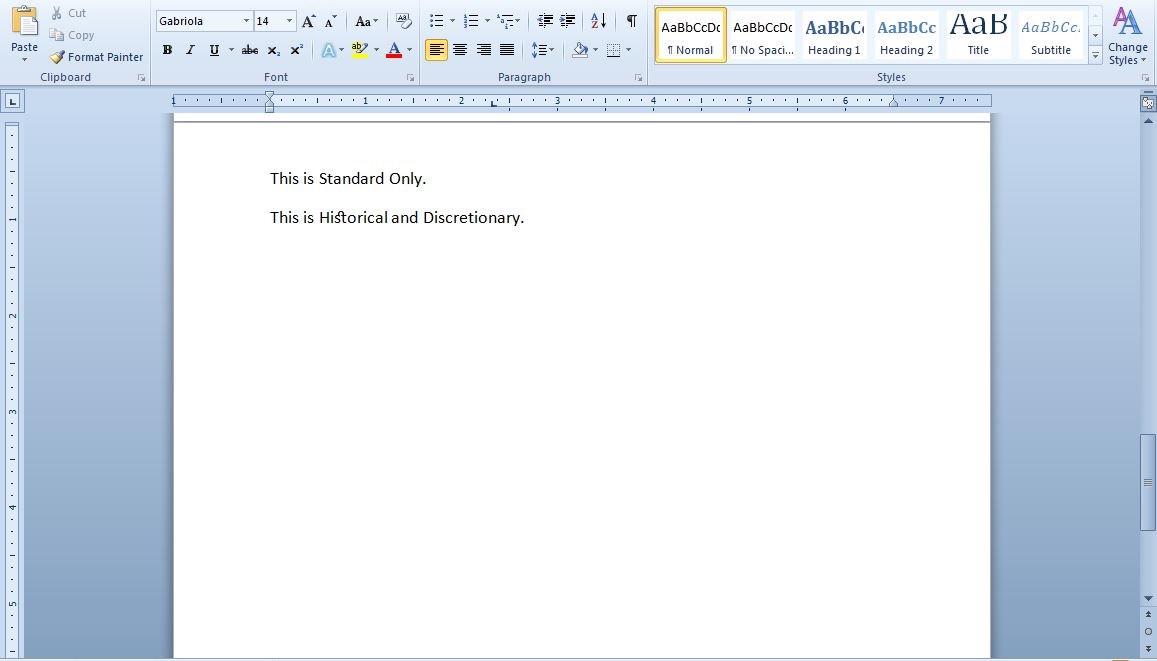Viewport: 1157px width, 661px height.
Task: Select center text alignment
Action: [x=460, y=49]
